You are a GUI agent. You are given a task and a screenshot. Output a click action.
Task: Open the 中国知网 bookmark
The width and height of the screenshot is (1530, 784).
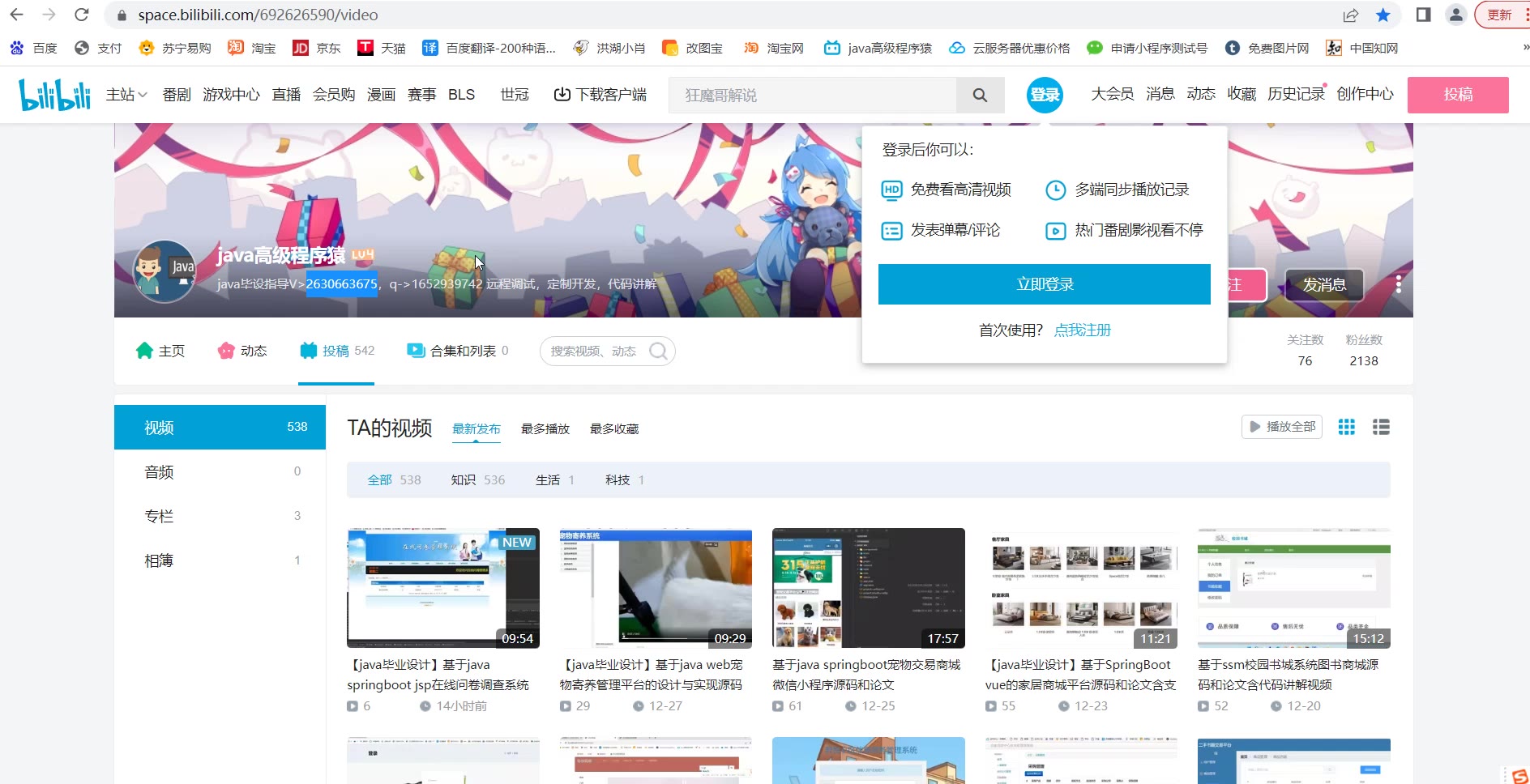[1362, 48]
